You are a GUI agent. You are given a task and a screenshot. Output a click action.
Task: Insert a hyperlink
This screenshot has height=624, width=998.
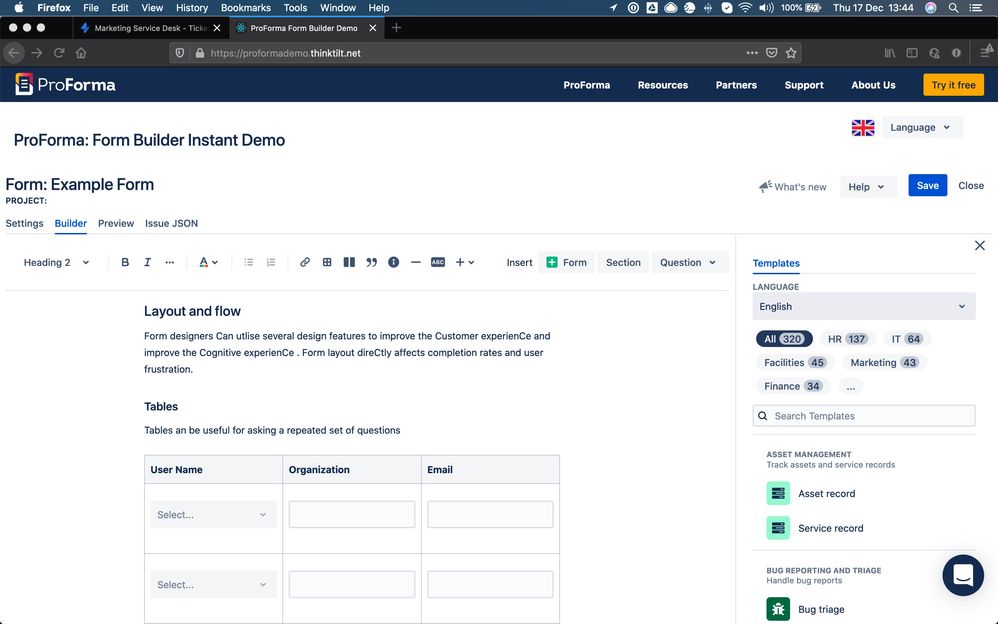(305, 262)
